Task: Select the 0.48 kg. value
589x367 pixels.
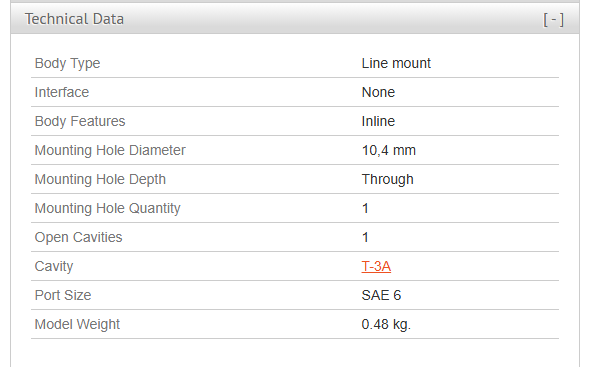Action: tap(386, 324)
